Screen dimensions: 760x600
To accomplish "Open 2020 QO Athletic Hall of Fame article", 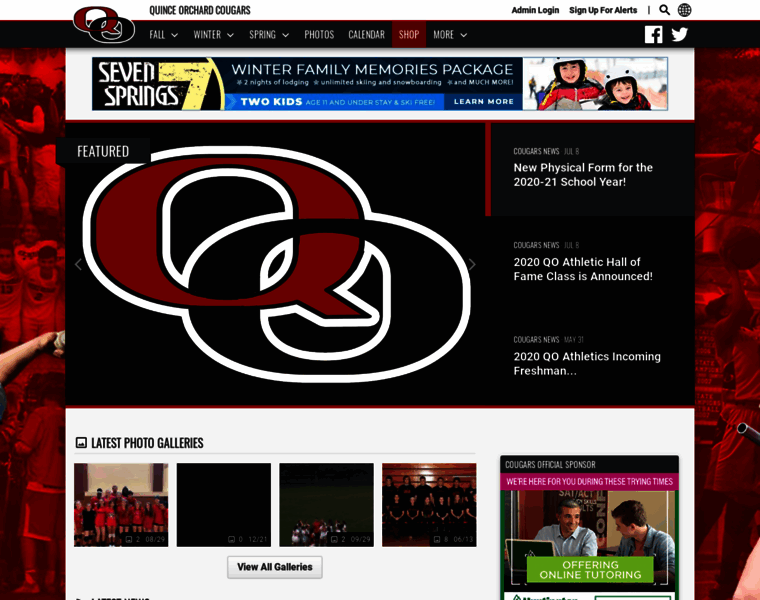I will [x=583, y=269].
